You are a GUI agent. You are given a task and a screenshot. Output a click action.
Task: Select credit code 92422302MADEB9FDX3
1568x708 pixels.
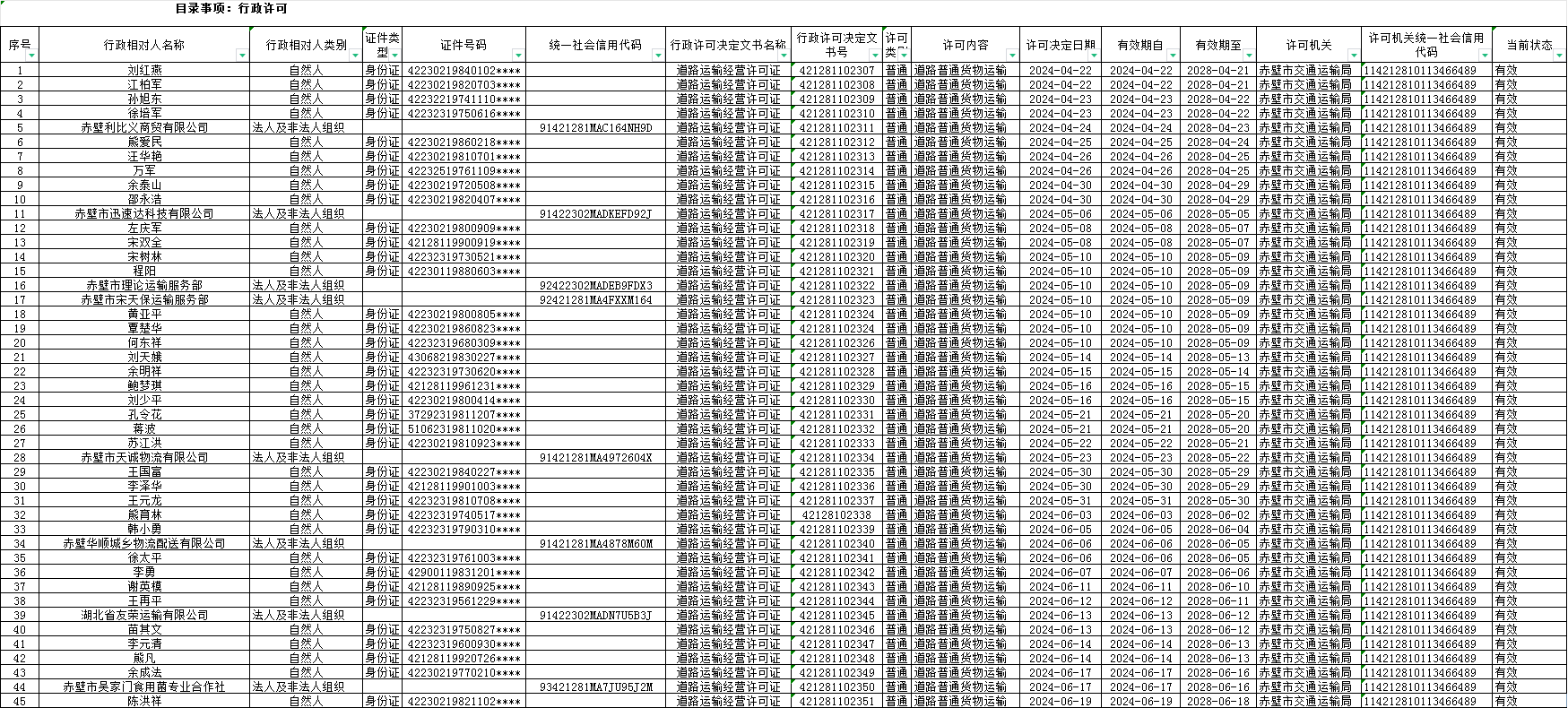pos(596,285)
